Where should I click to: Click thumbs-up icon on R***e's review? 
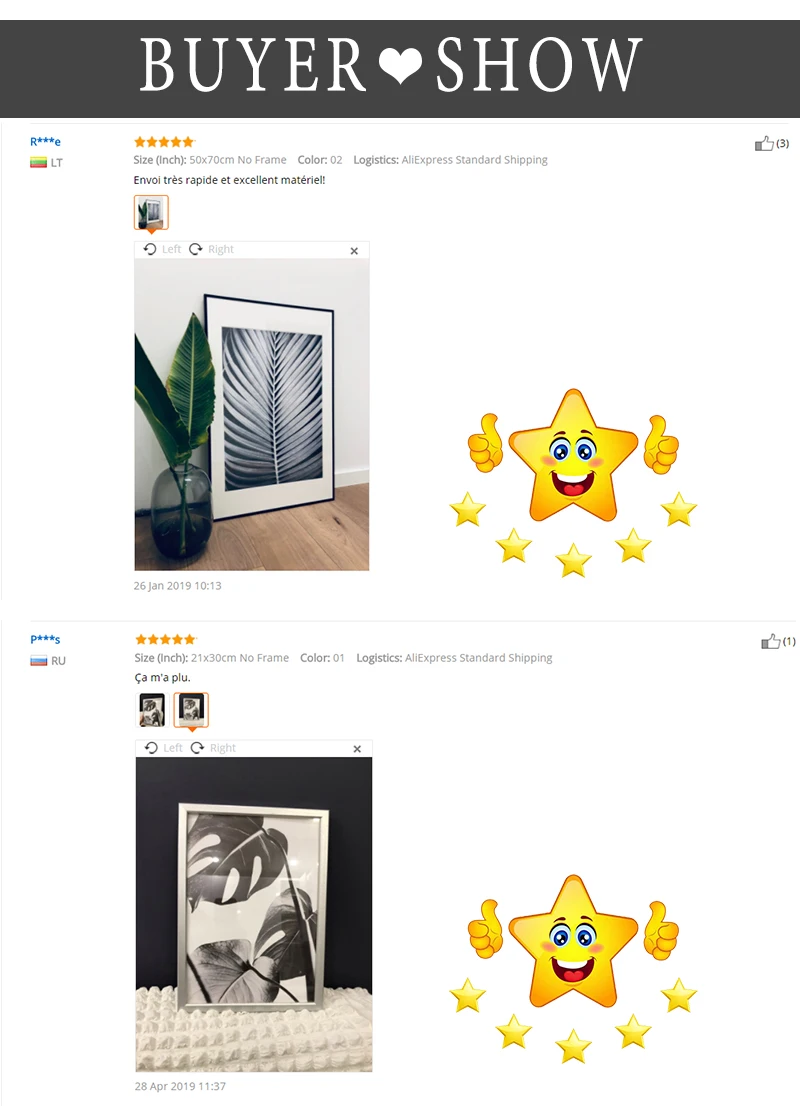click(764, 144)
